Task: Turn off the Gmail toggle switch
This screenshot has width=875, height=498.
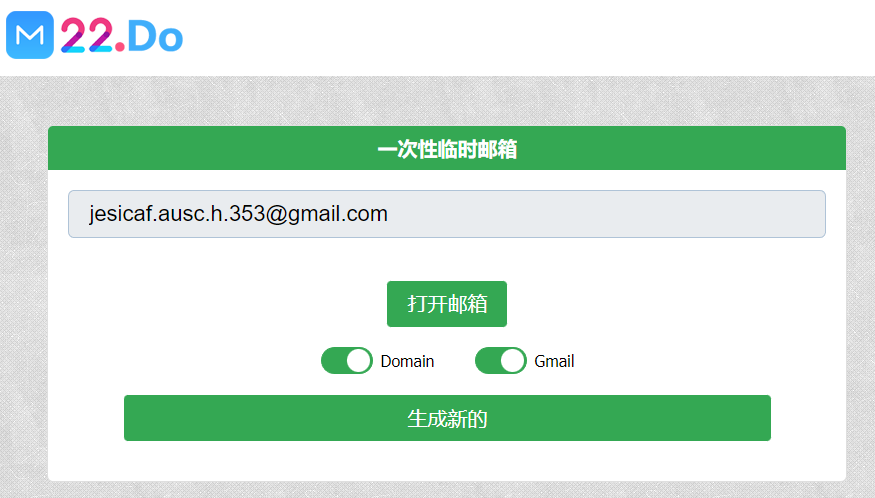Action: click(x=501, y=361)
